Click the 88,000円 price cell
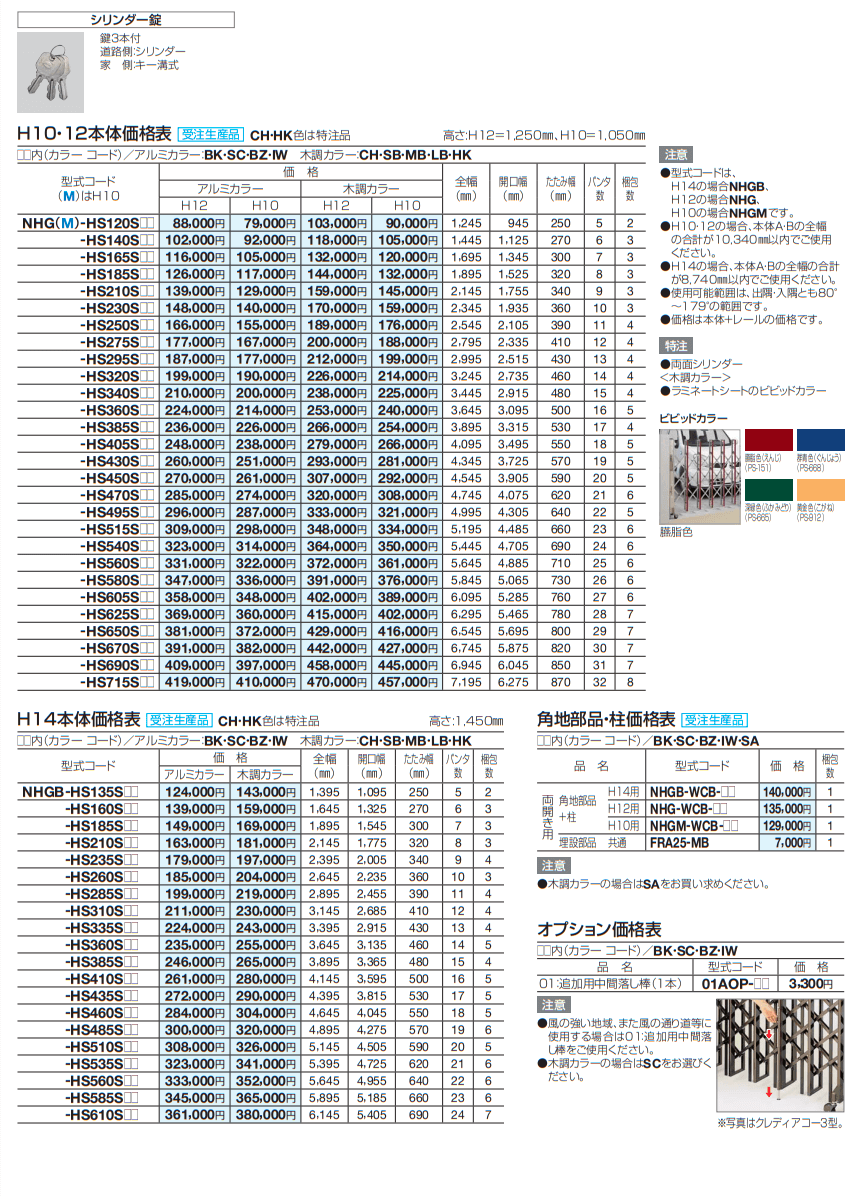Viewport: 857px width, 1196px height. tap(194, 223)
